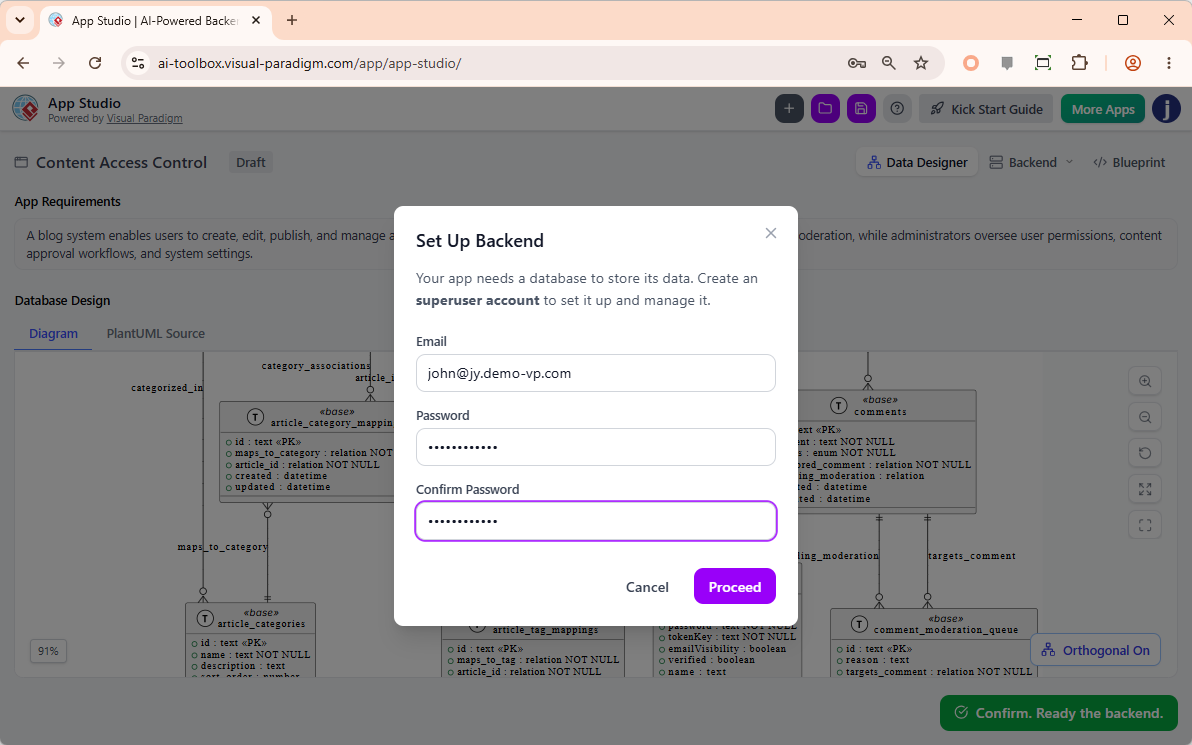
Task: Open password manager key icon
Action: tap(857, 63)
